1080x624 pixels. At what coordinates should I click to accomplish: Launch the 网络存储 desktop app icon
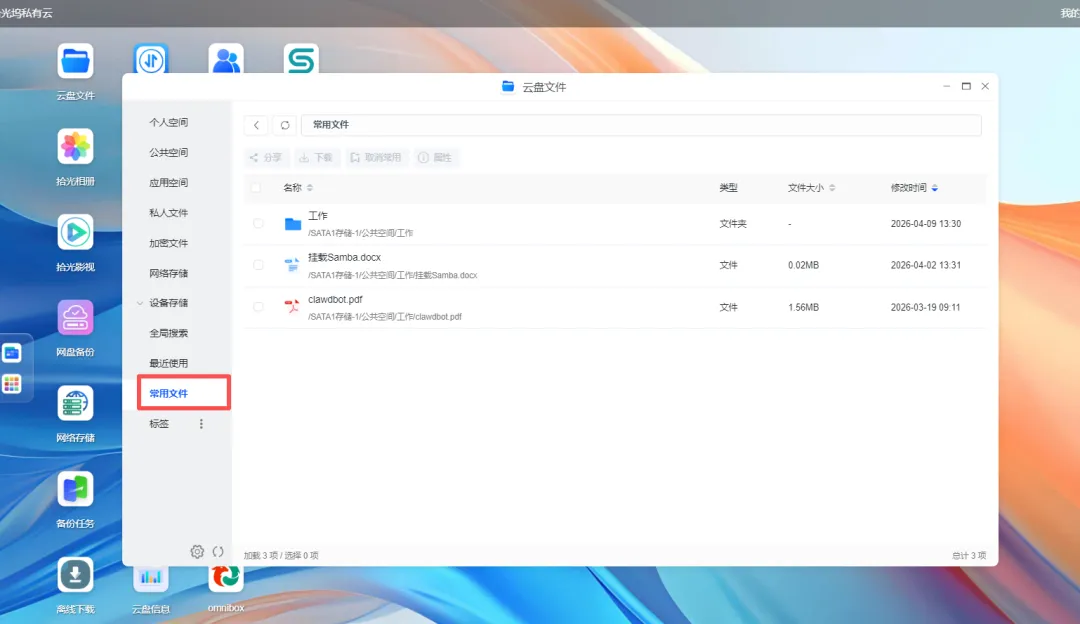point(75,404)
